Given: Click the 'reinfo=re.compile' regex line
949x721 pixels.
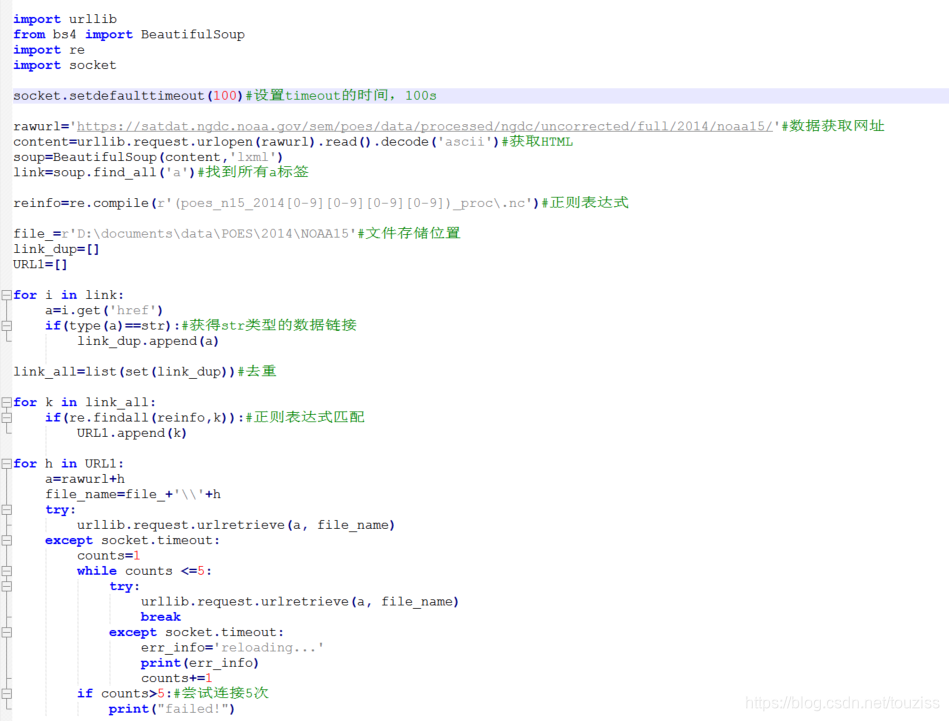Looking at the screenshot, I should pos(321,203).
